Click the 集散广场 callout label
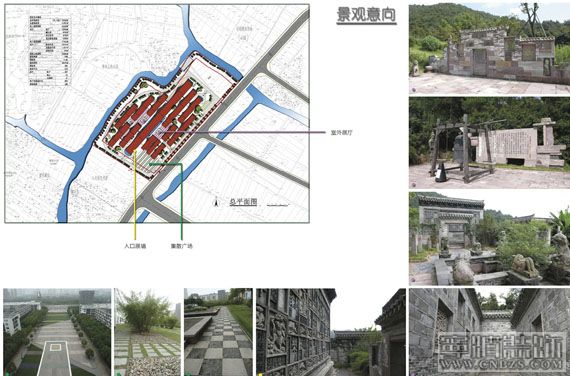Viewport: 570px width, 376px height. 181,246
